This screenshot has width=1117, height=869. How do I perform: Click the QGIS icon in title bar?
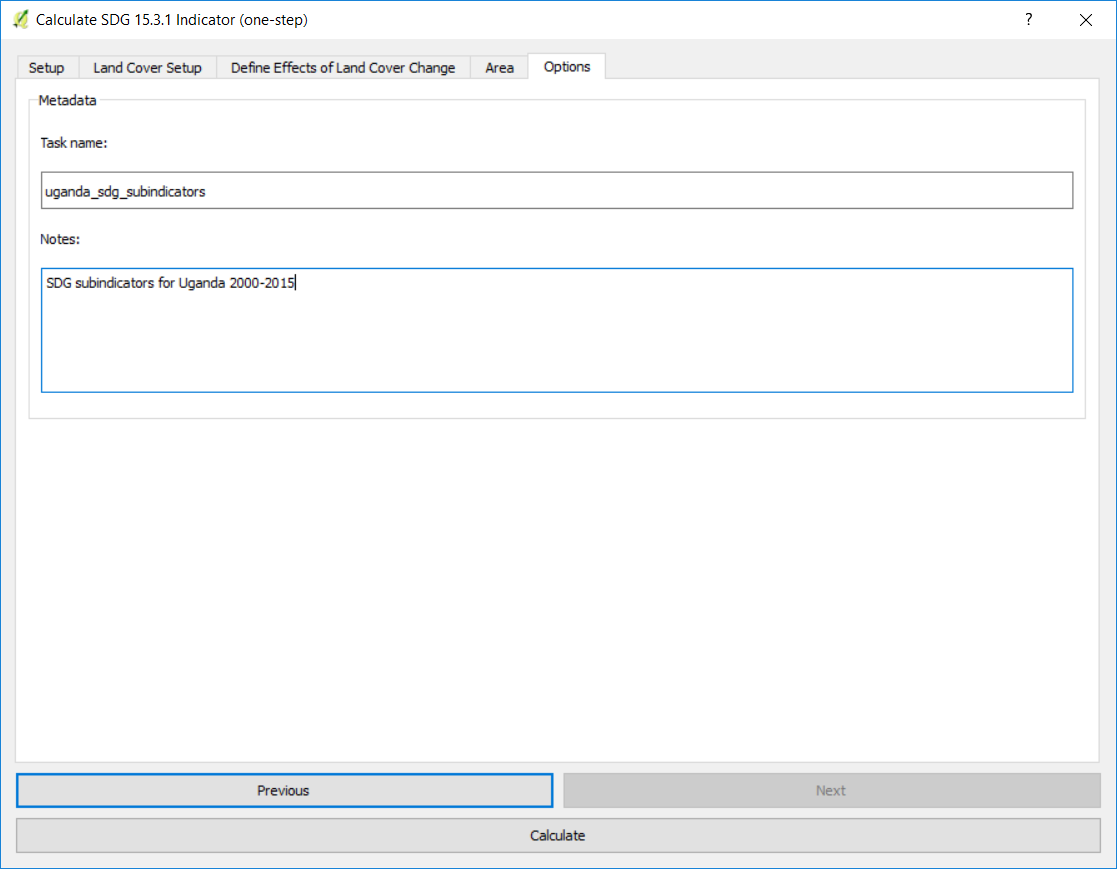point(21,19)
